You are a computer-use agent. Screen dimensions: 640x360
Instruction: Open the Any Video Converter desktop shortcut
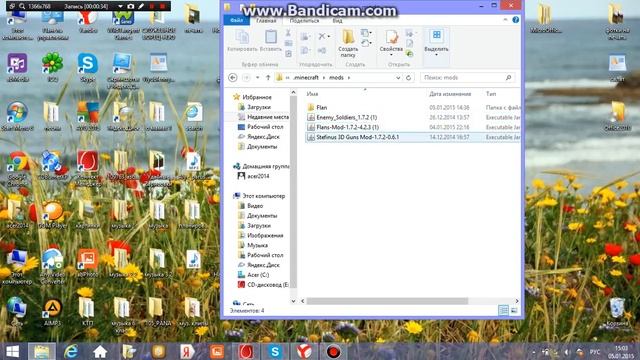click(x=53, y=266)
